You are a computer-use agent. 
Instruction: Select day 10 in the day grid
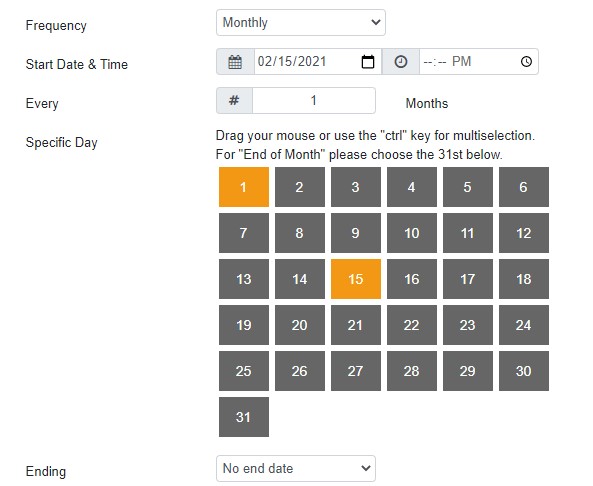coord(411,233)
